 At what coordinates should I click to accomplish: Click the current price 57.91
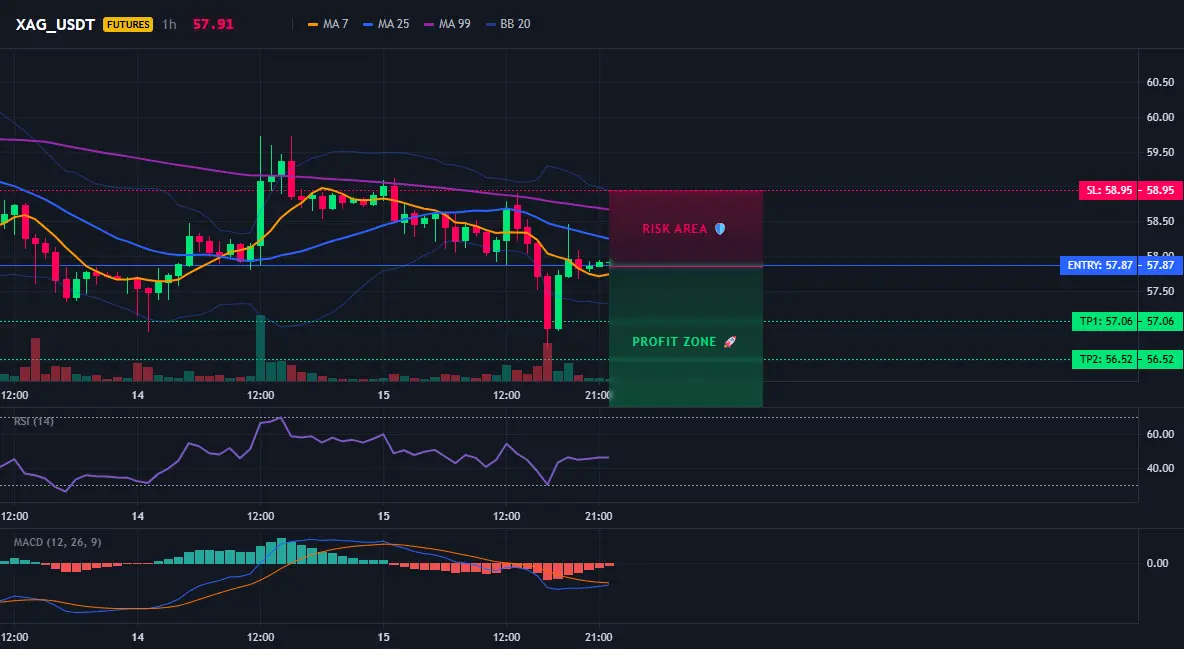[x=213, y=24]
